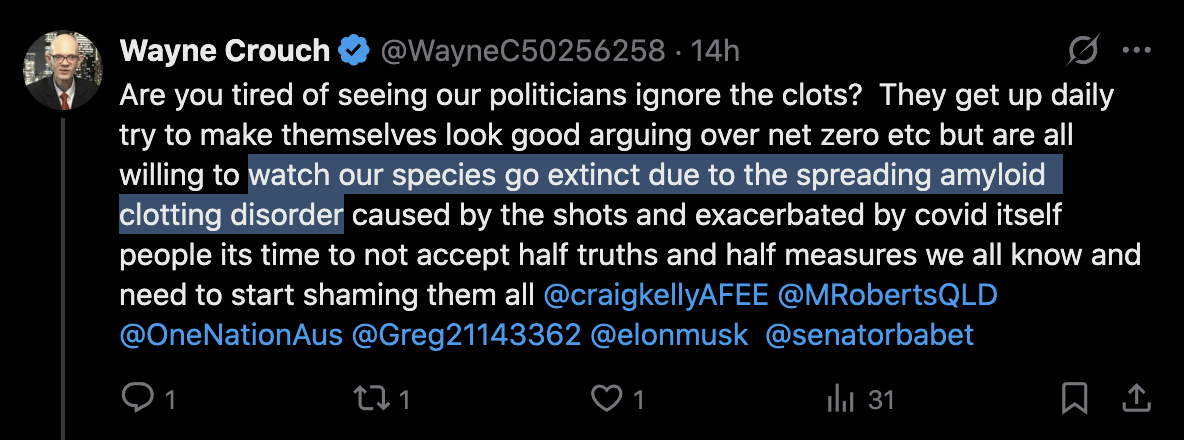Open the @craigkellyAFEE mention

pos(656,295)
